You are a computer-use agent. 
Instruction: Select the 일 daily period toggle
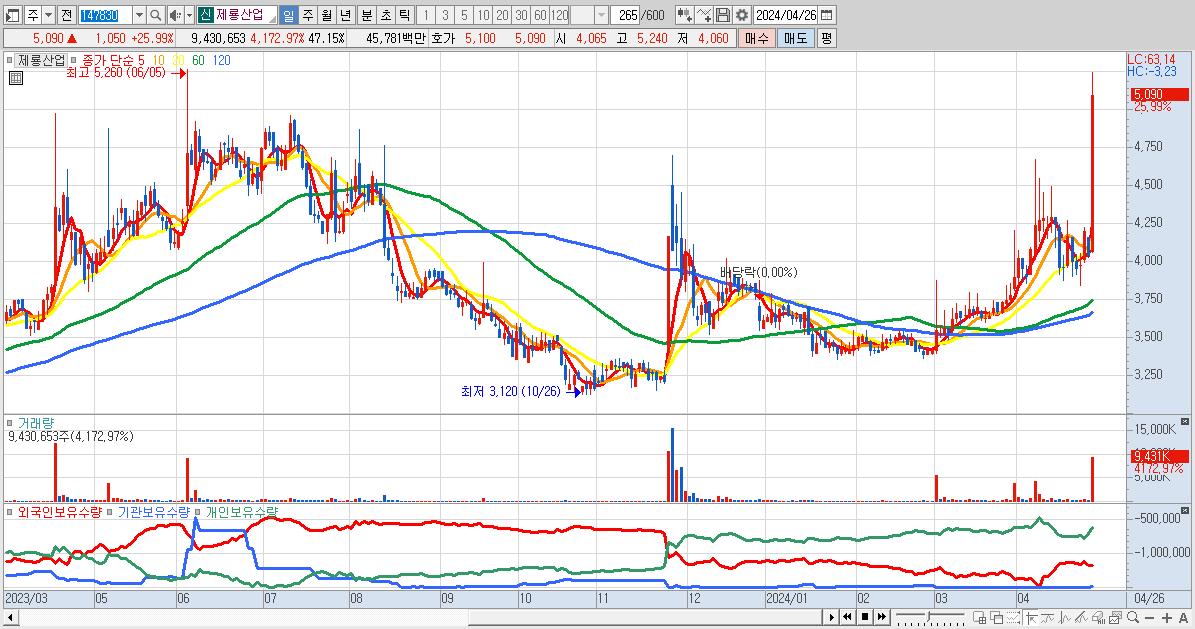point(288,14)
